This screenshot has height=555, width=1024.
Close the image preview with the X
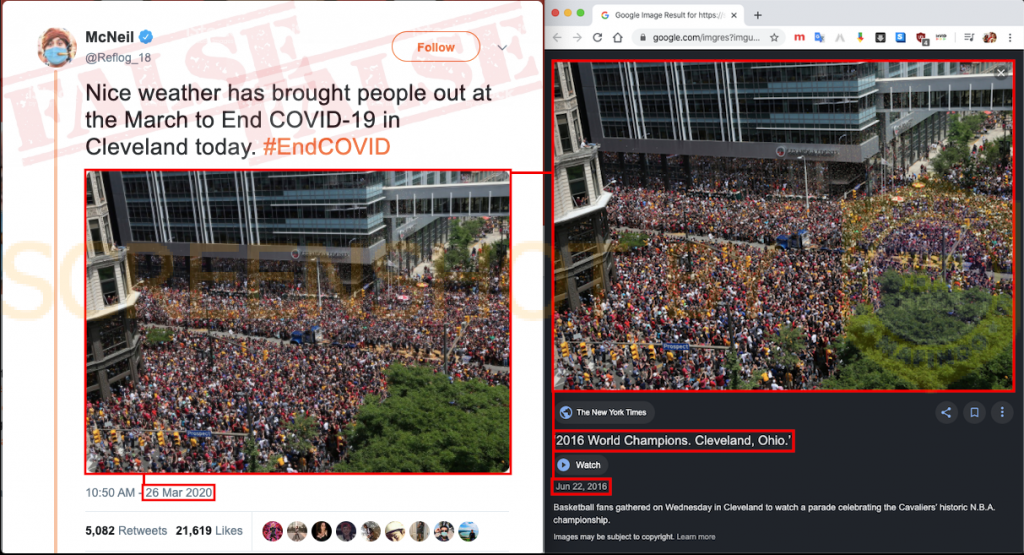(x=1001, y=73)
